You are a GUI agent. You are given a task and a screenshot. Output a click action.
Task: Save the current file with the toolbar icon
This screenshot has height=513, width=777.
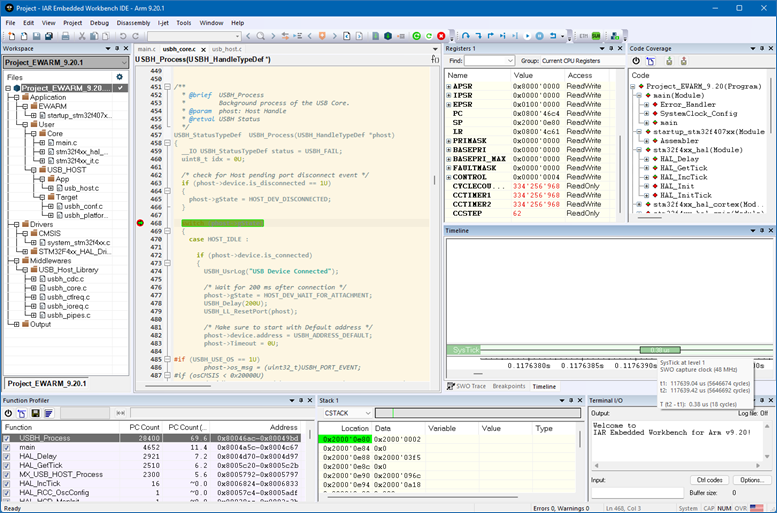pos(36,36)
